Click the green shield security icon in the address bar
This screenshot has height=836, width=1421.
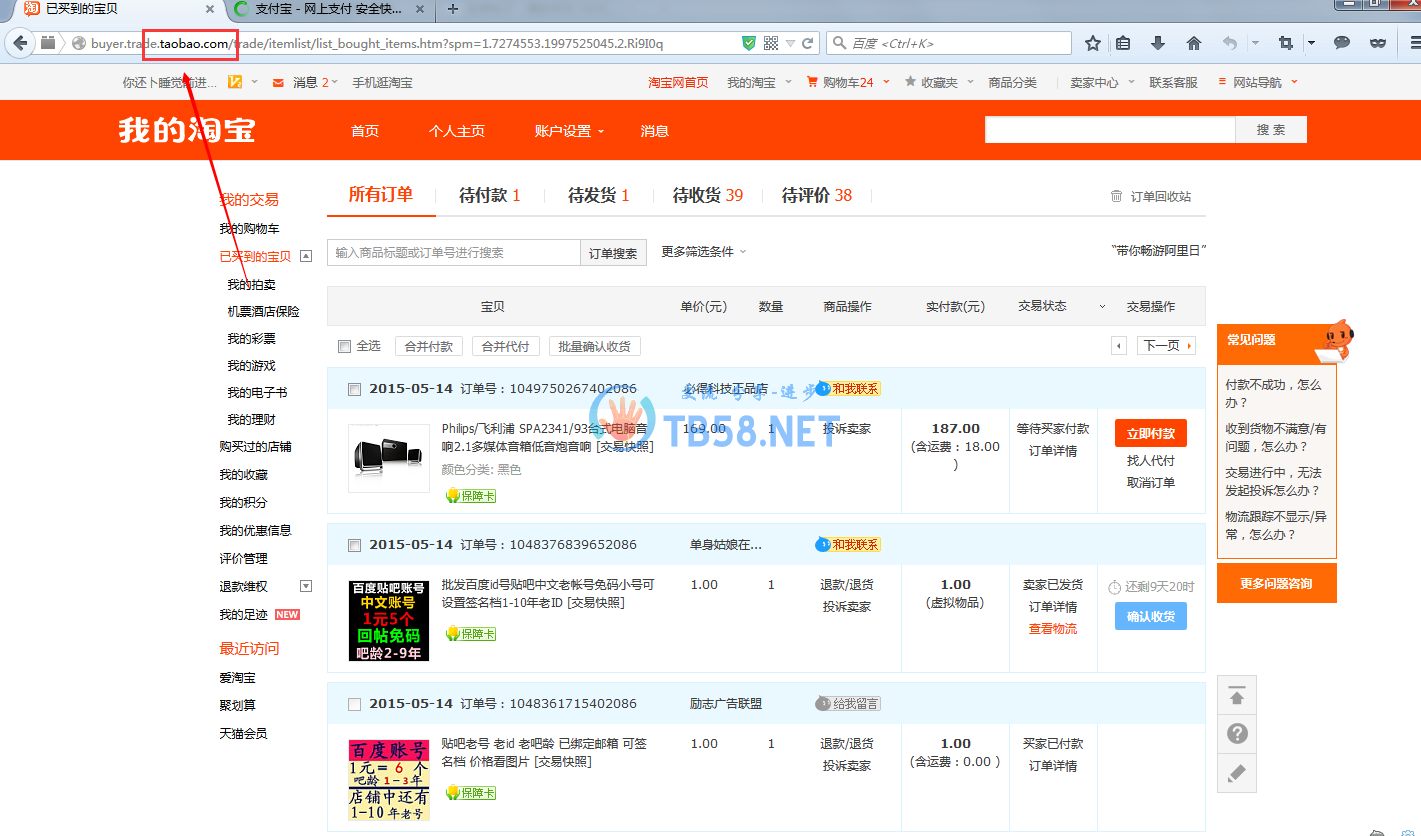click(x=749, y=43)
